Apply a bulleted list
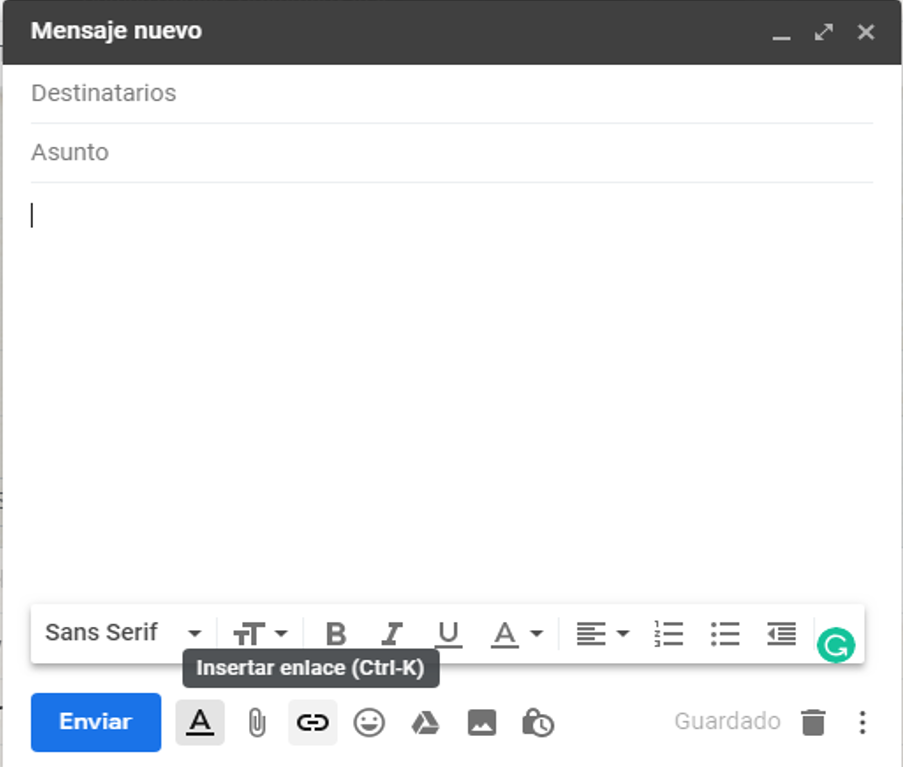This screenshot has width=903, height=767. [x=725, y=633]
